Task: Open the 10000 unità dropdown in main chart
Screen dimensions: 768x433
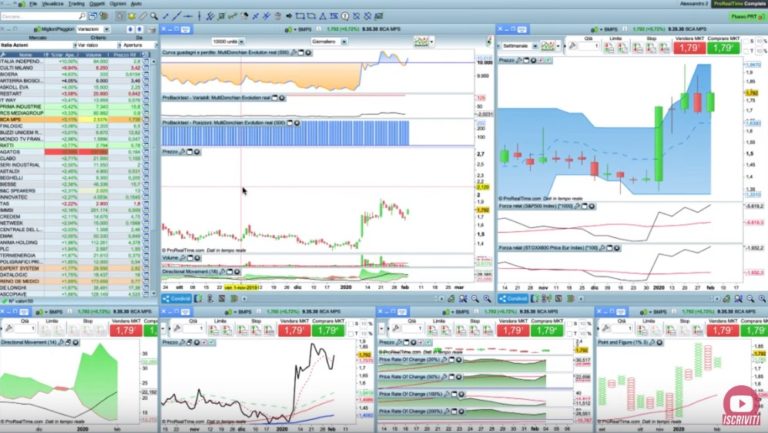Action: coord(228,42)
